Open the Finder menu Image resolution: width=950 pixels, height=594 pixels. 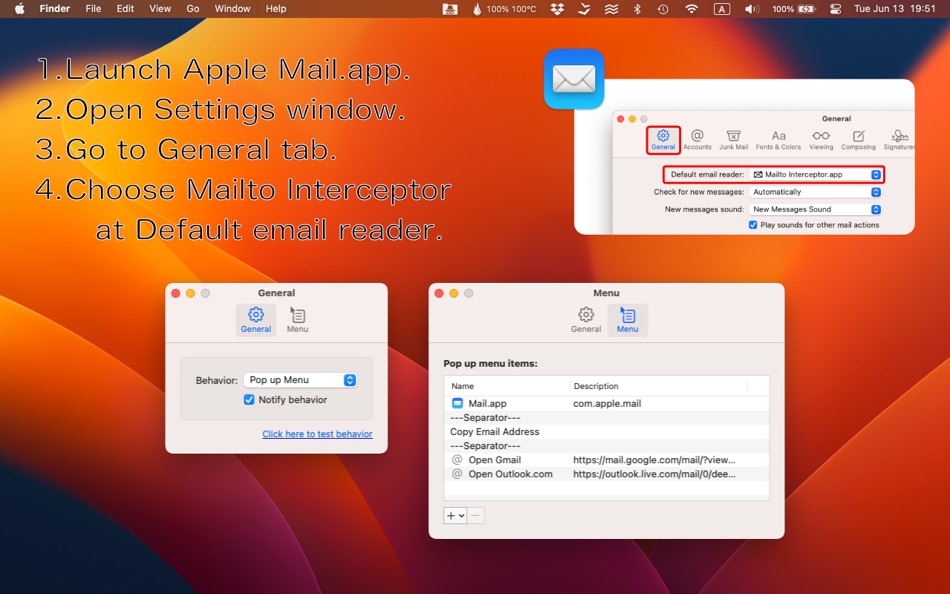pyautogui.click(x=55, y=8)
